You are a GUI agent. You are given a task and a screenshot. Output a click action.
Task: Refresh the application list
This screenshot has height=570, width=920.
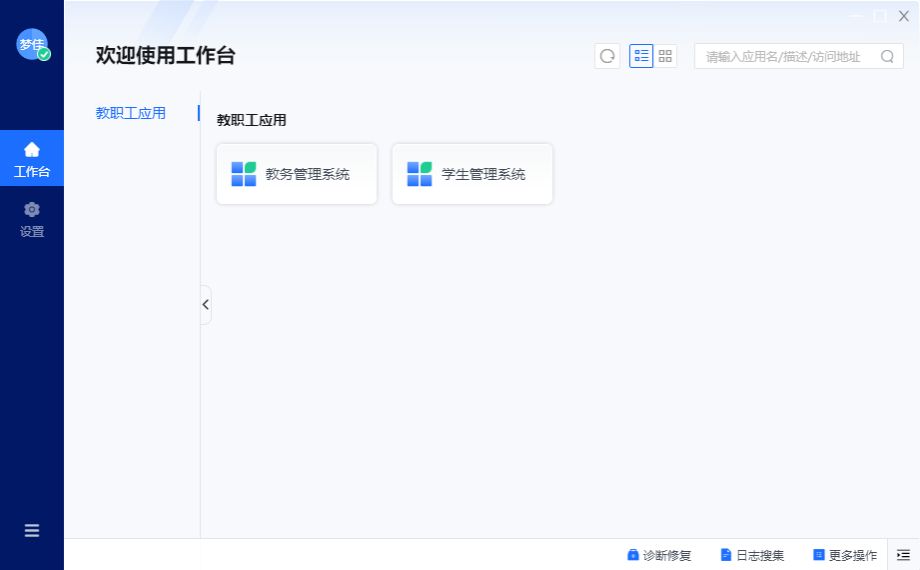click(x=607, y=56)
